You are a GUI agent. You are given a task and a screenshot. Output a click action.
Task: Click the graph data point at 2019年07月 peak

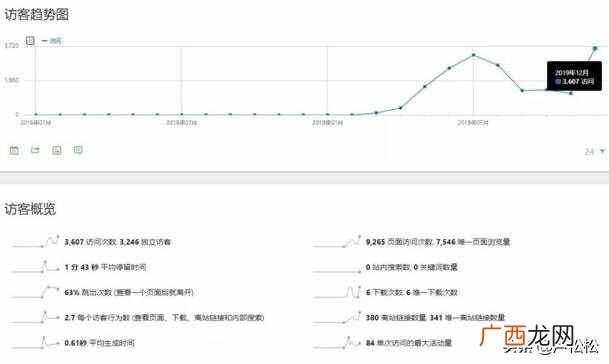coord(473,55)
